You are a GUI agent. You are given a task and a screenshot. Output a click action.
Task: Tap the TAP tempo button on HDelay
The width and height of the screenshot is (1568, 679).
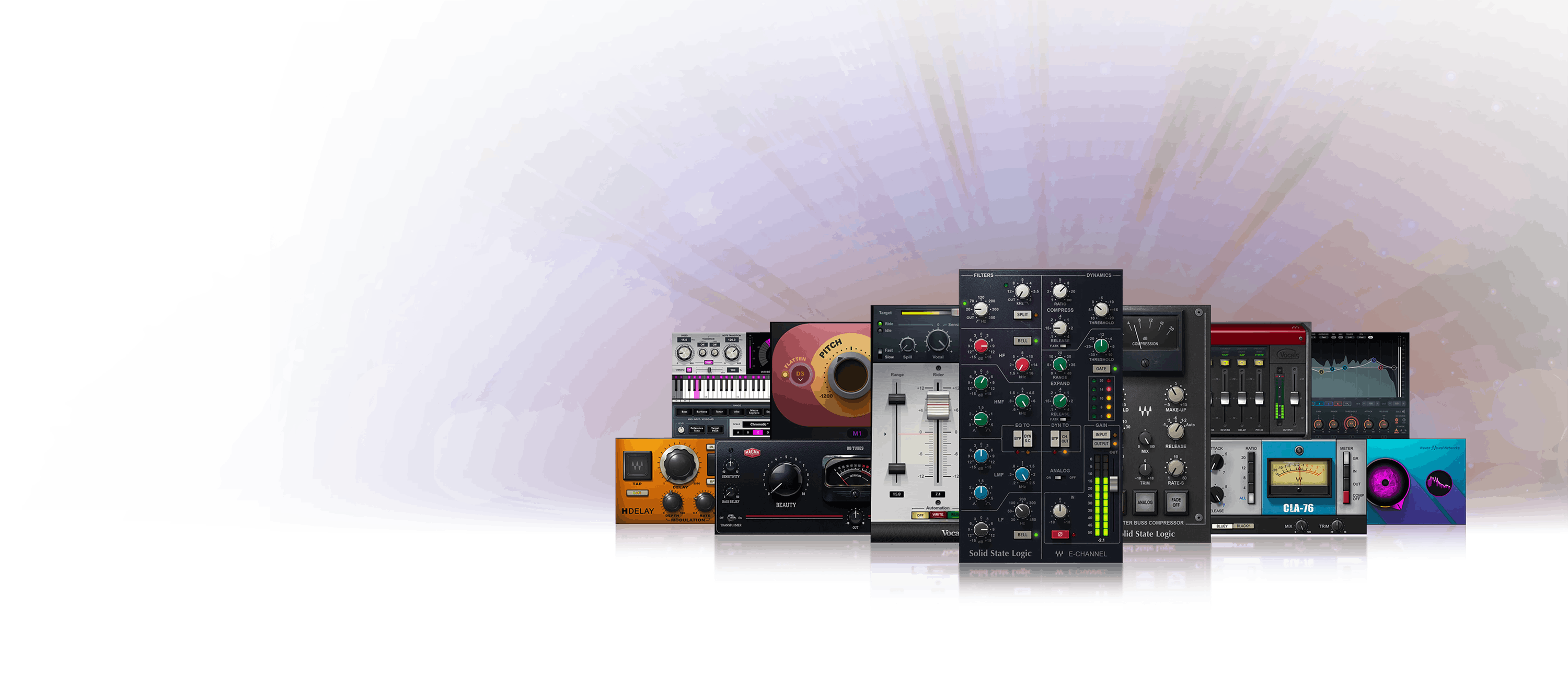(637, 464)
